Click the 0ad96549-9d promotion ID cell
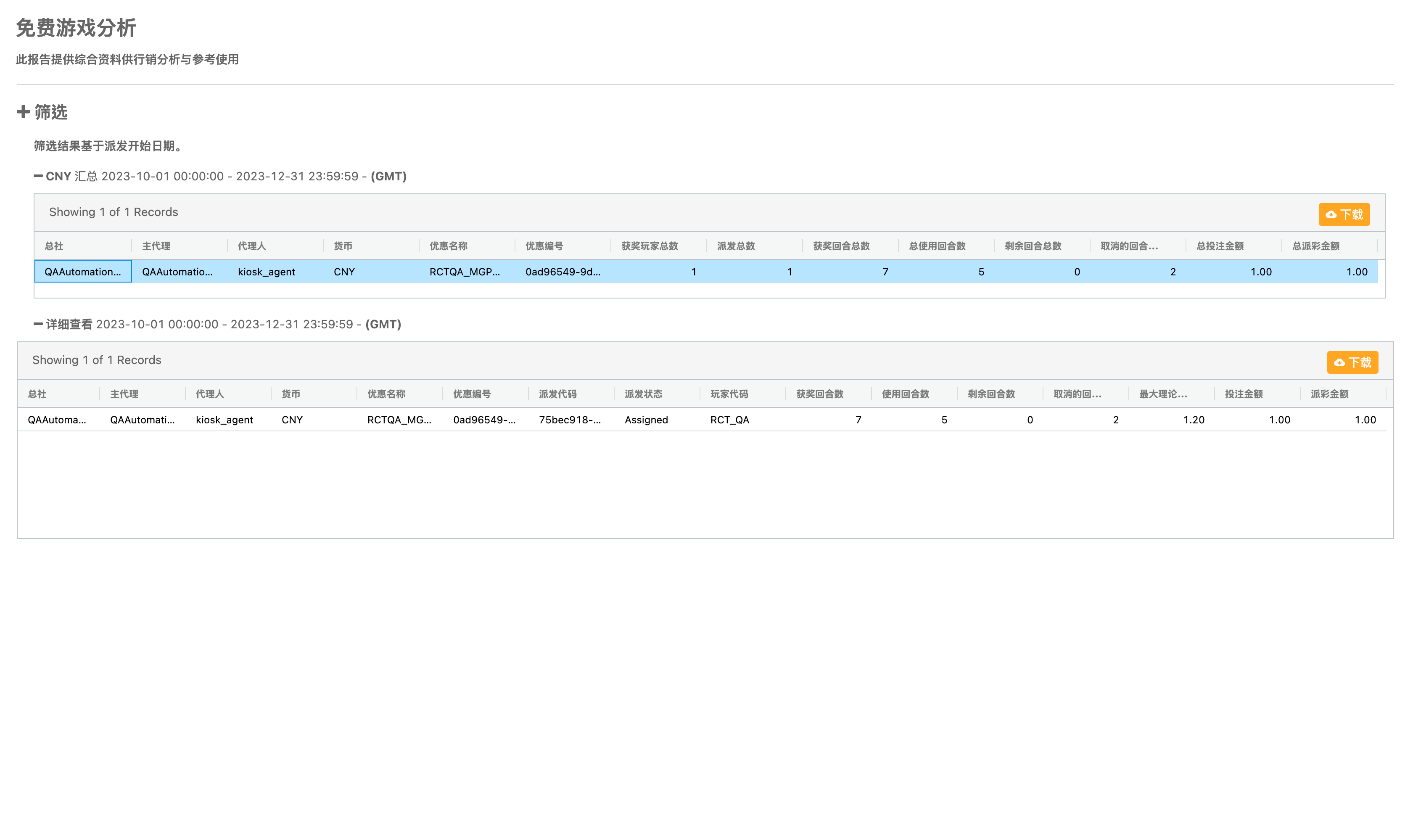 [563, 272]
